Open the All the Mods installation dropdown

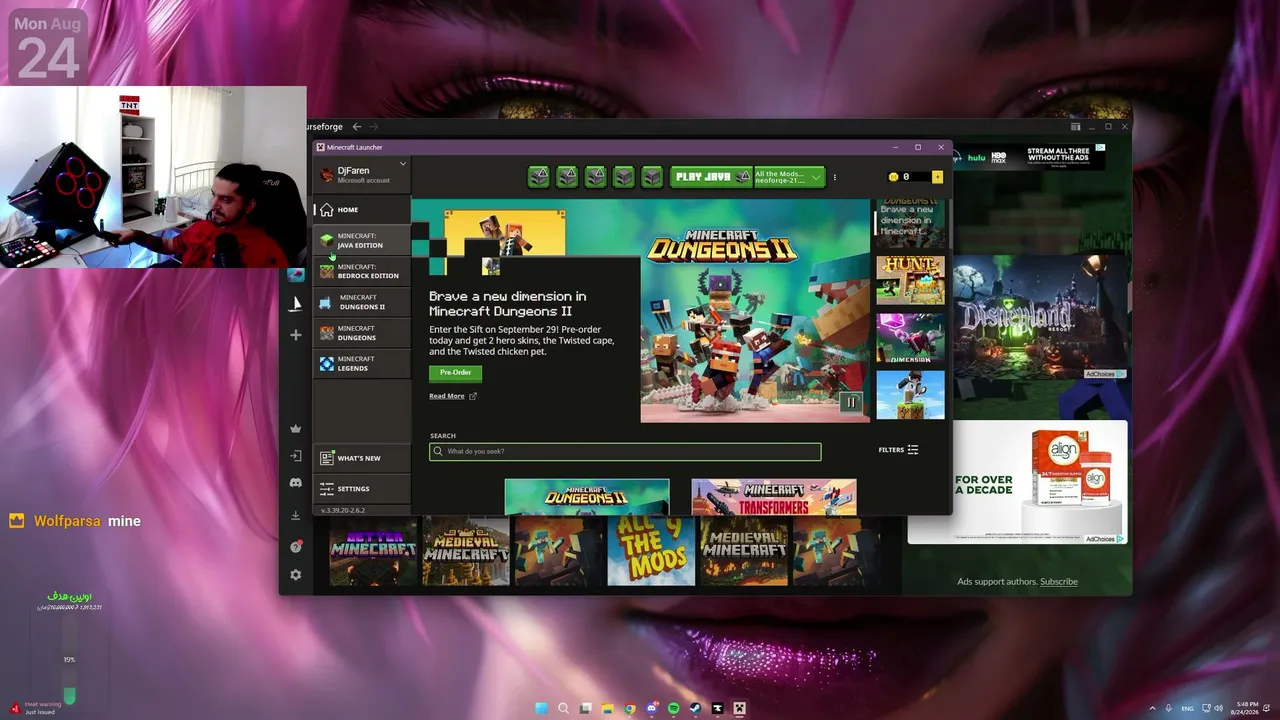pyautogui.click(x=789, y=177)
